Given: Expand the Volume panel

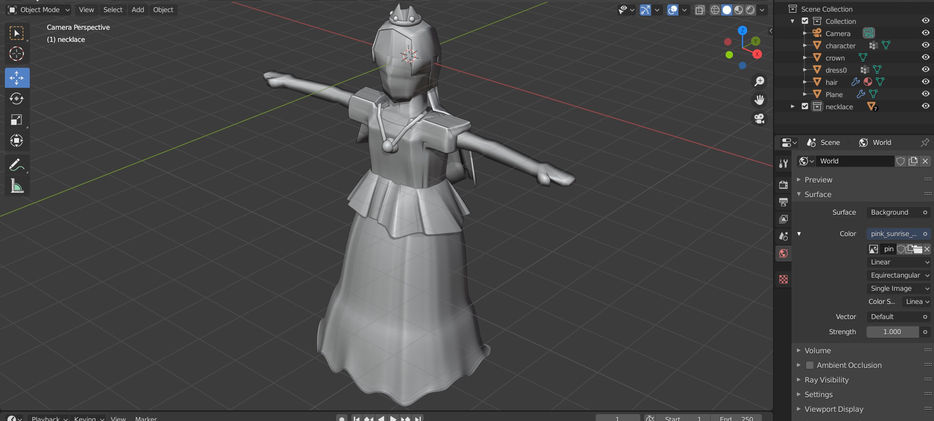Looking at the screenshot, I should [817, 351].
